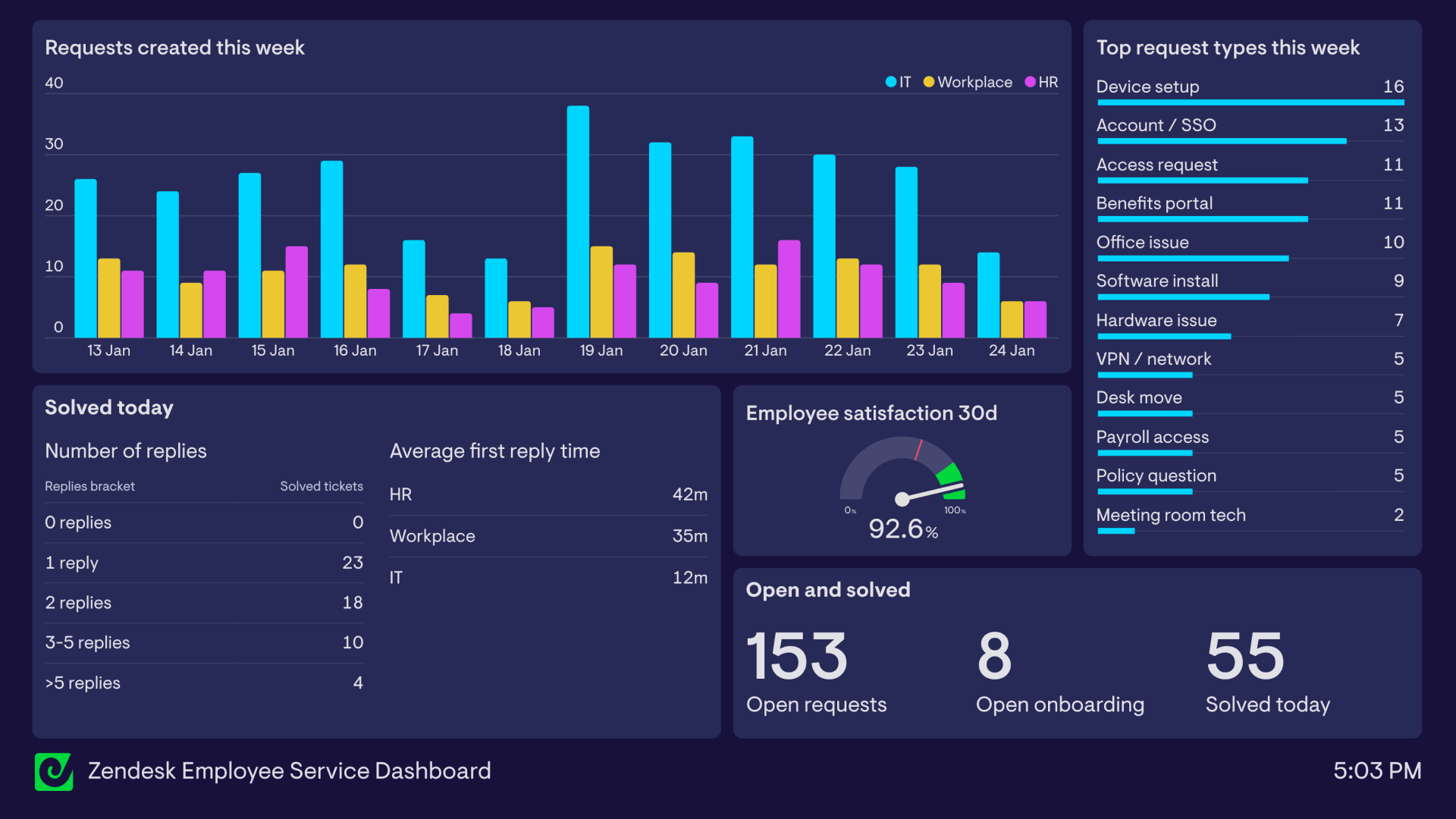Toggle the HR legend entry

point(1041,82)
